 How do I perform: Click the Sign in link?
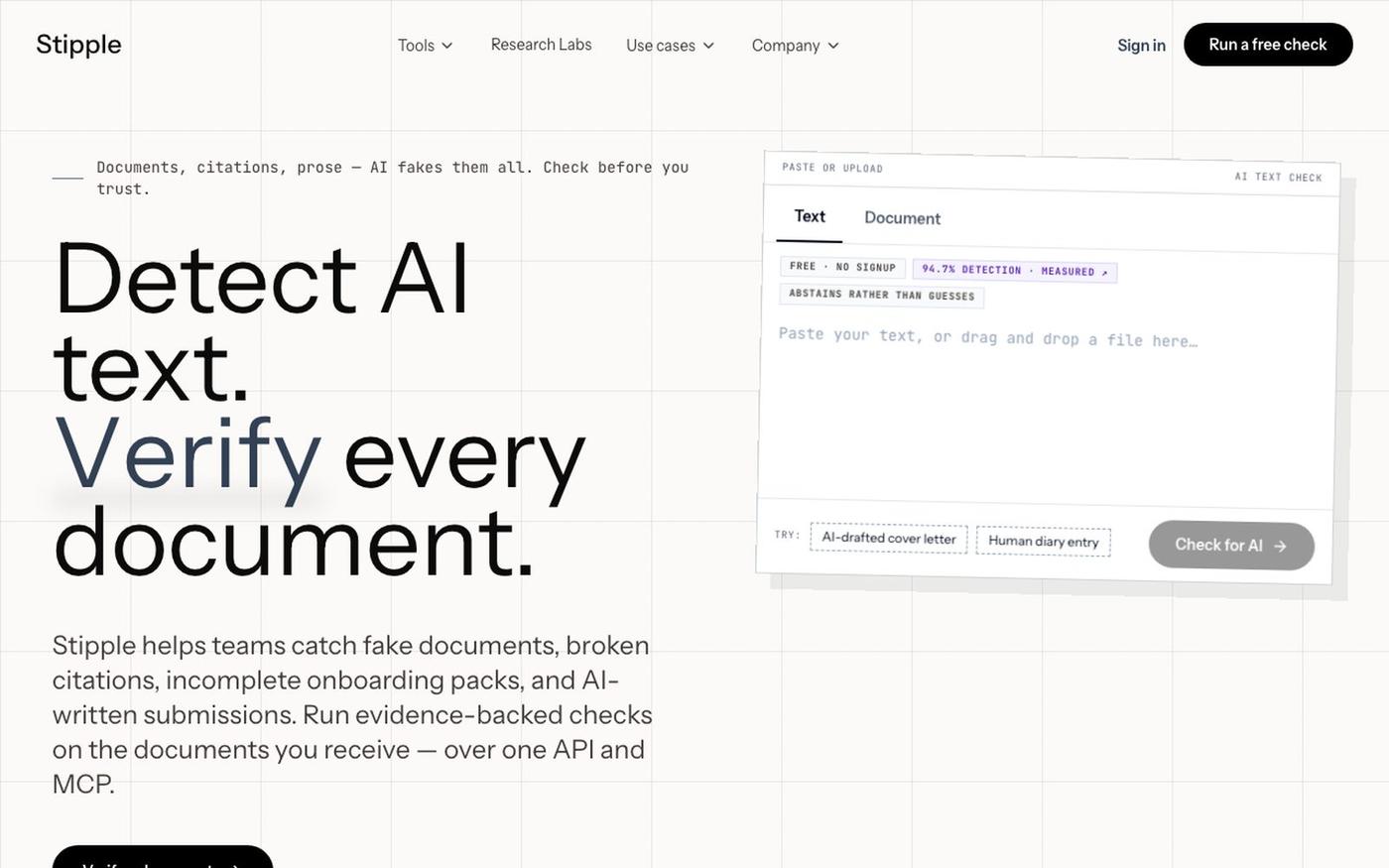click(x=1141, y=45)
